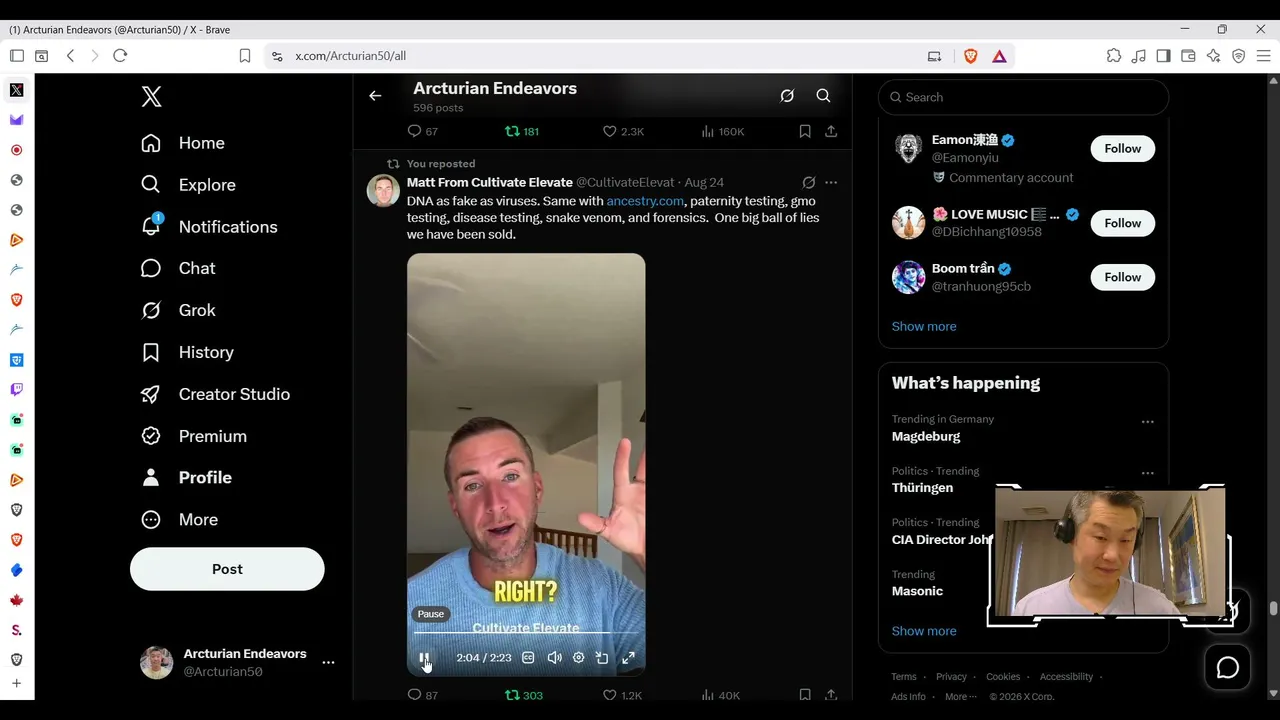
Task: Like the post with 1.2K likes
Action: tap(622, 695)
